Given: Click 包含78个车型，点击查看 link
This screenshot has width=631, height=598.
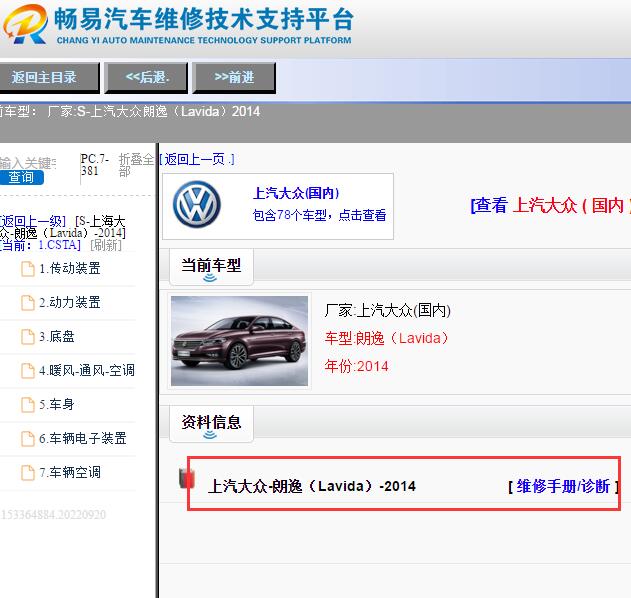Looking at the screenshot, I should pyautogui.click(x=319, y=215).
